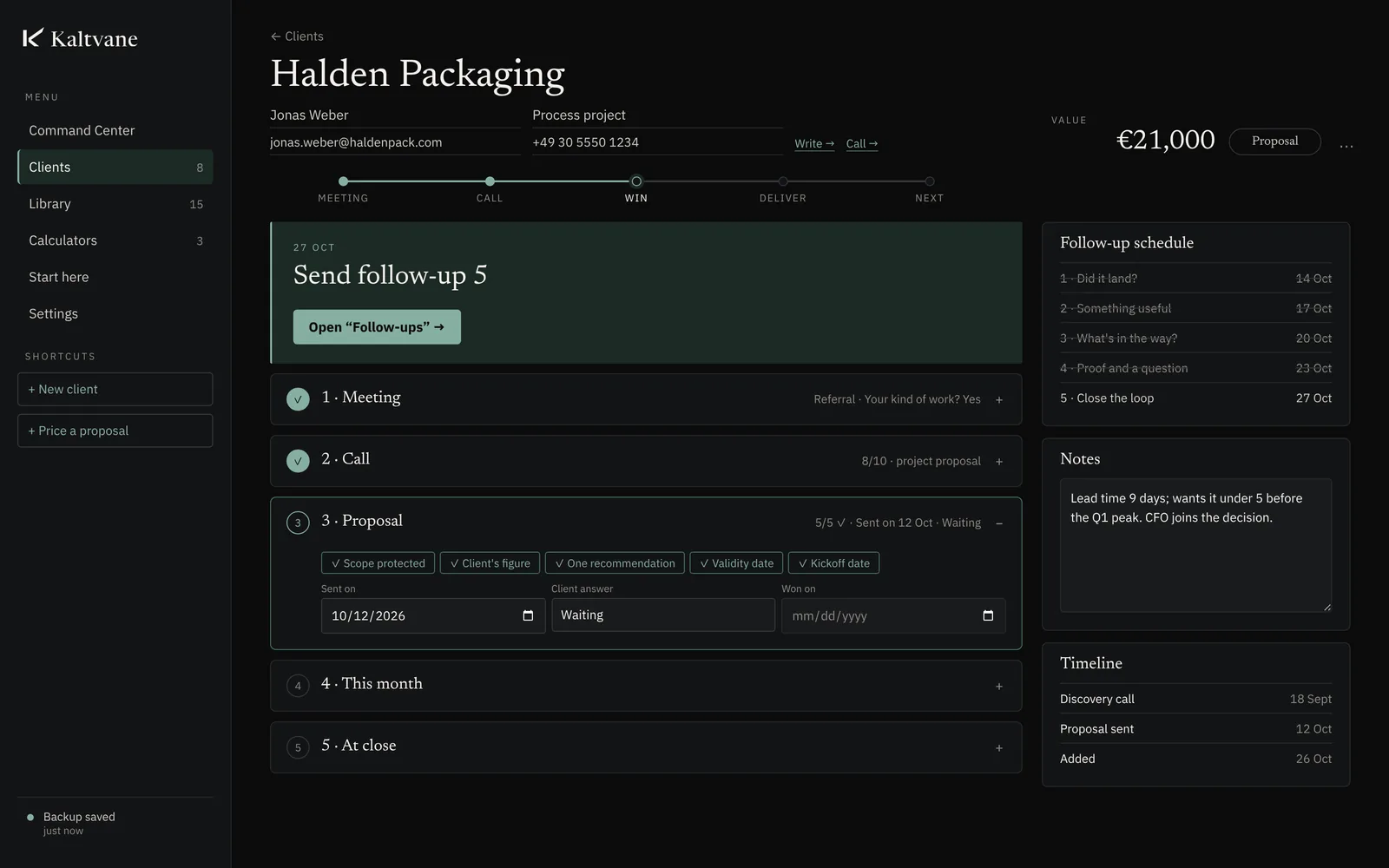Follow the Call link next to phone
1389x868 pixels.
click(x=862, y=143)
